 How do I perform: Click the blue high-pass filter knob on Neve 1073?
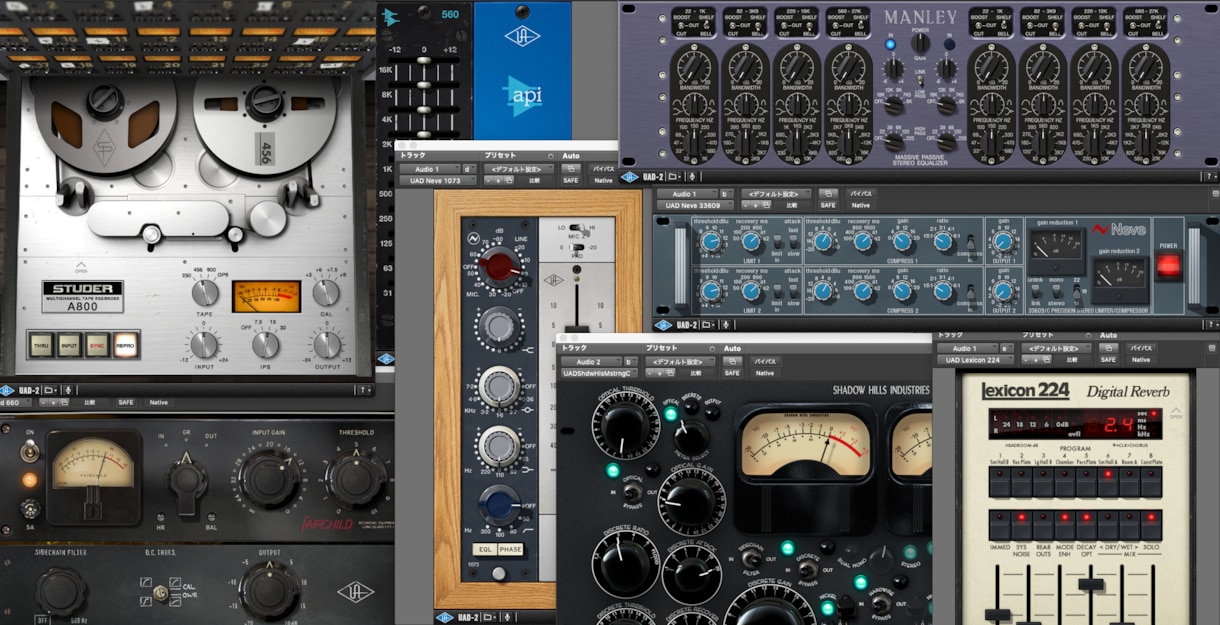click(499, 505)
